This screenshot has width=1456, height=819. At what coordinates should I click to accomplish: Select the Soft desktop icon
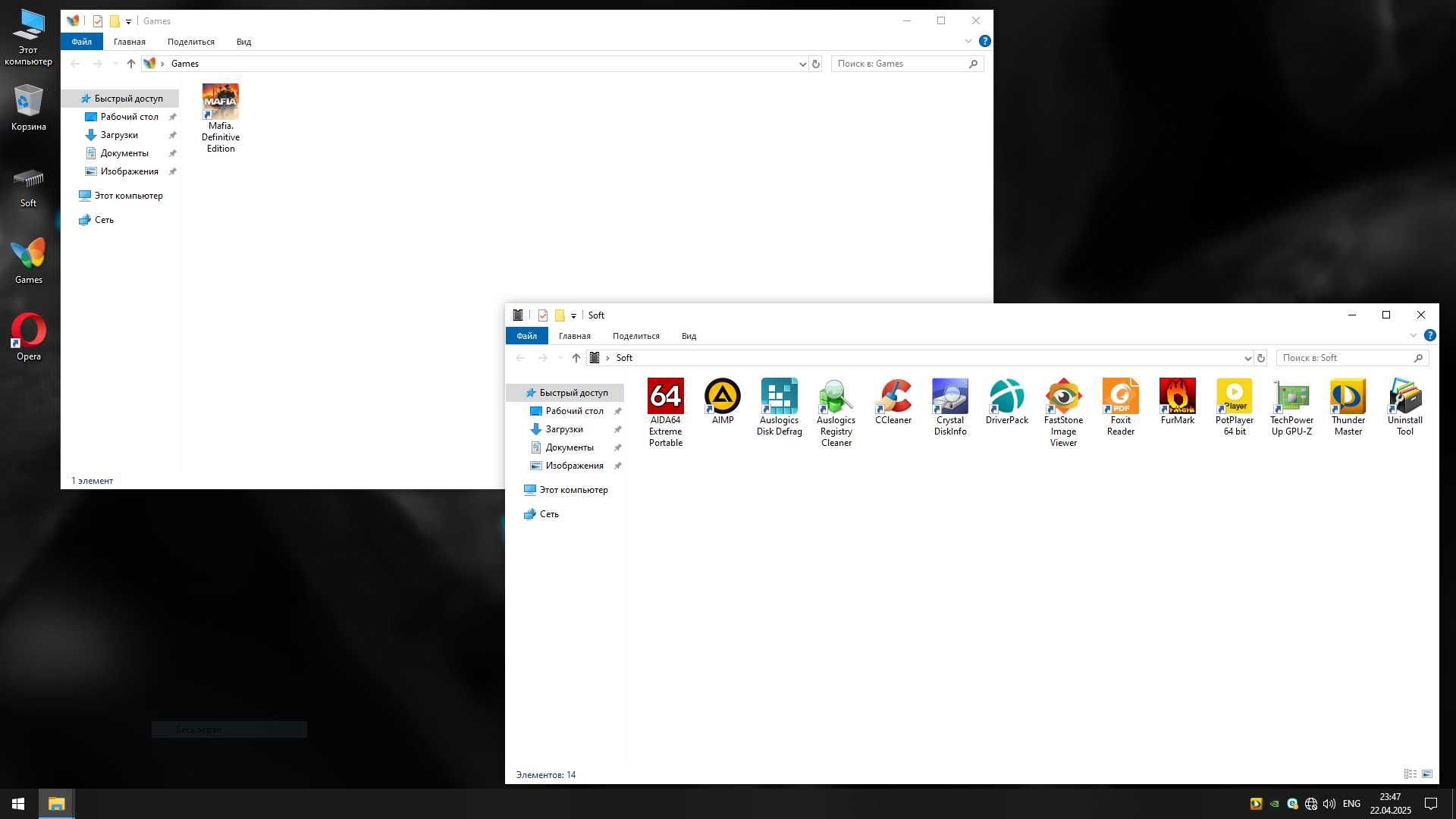[x=28, y=187]
